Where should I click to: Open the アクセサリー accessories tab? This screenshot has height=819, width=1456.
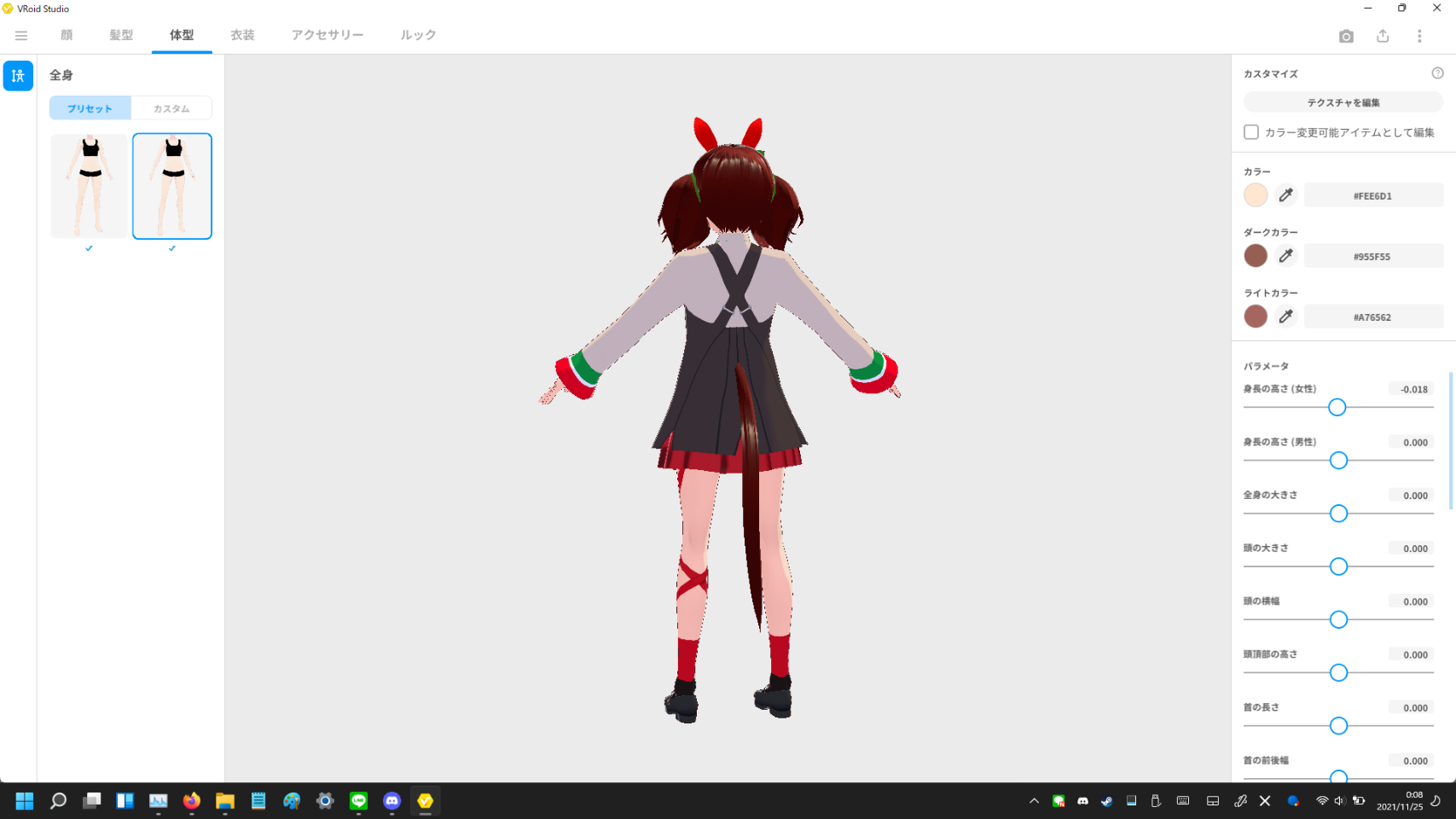(328, 35)
